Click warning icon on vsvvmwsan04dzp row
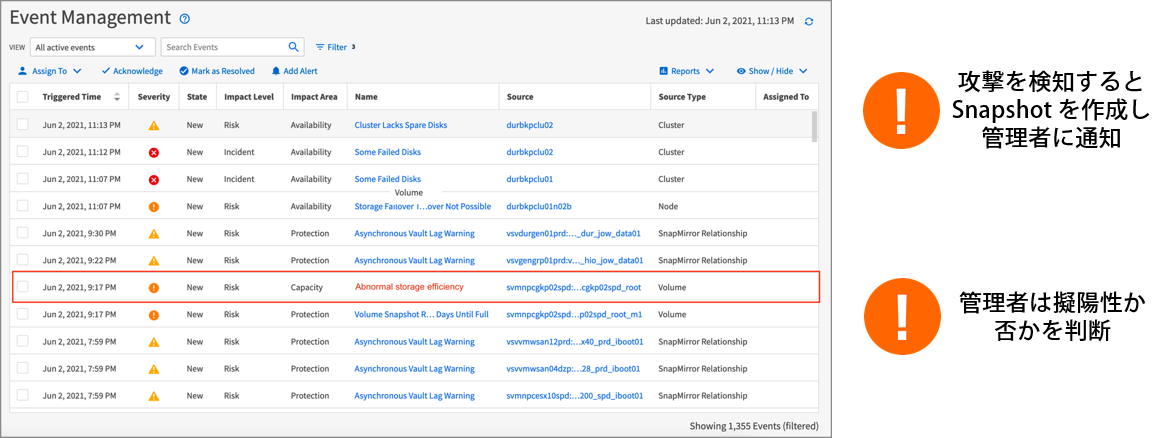This screenshot has height=438, width=1152. click(154, 369)
